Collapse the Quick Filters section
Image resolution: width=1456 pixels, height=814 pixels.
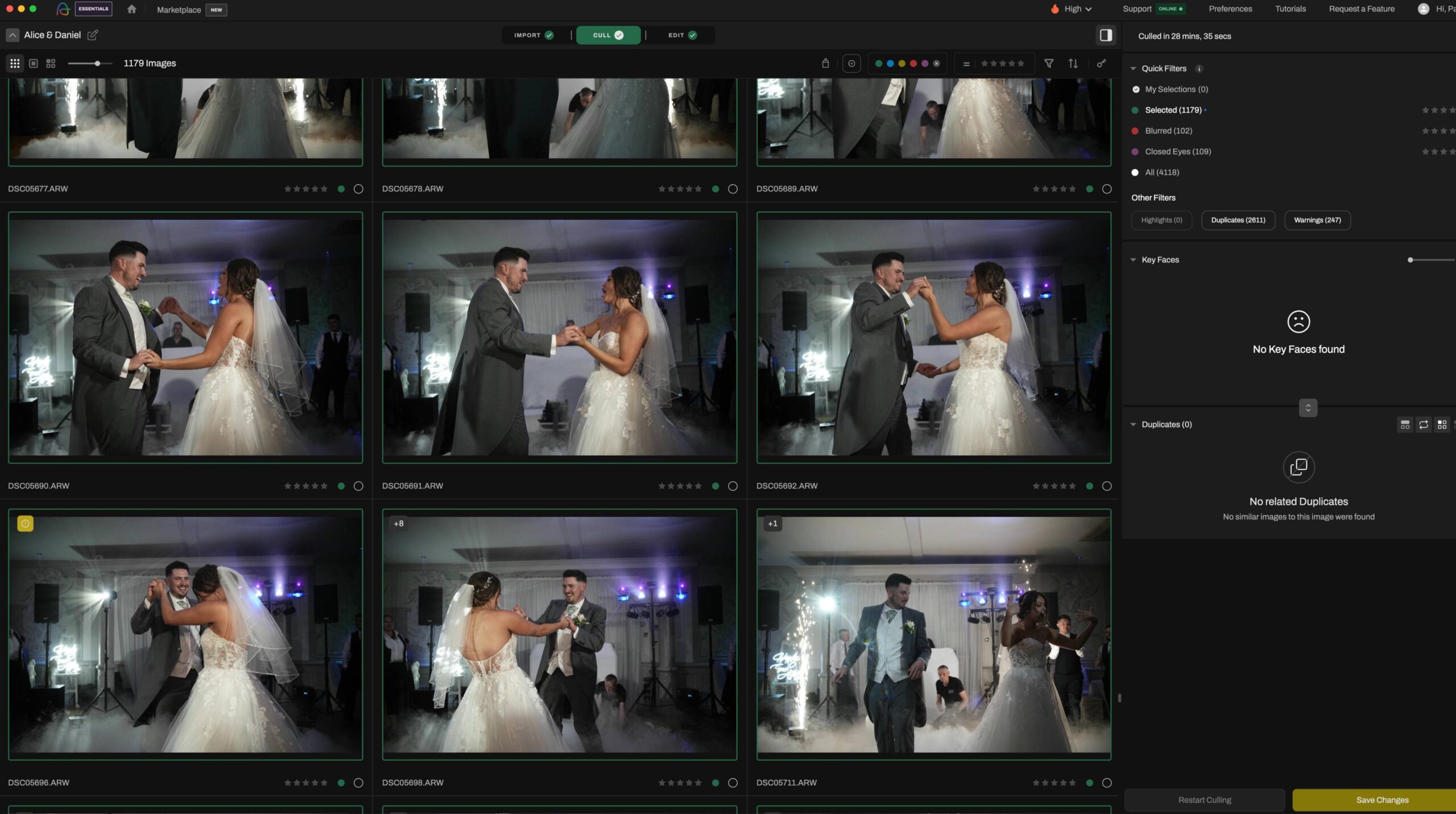pyautogui.click(x=1133, y=68)
